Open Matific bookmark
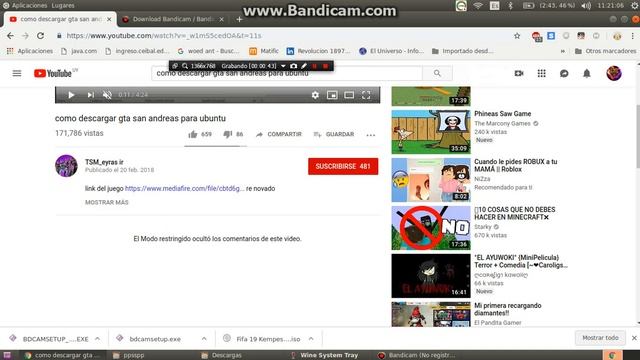This screenshot has height=360, width=640. coord(264,51)
